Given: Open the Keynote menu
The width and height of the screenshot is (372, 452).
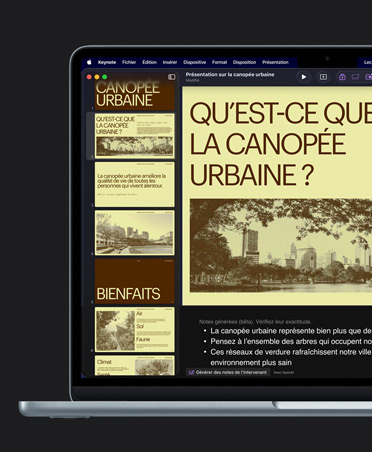Looking at the screenshot, I should point(107,62).
